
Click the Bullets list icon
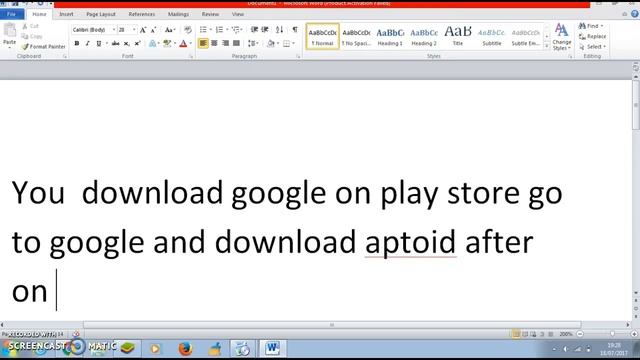coord(203,29)
